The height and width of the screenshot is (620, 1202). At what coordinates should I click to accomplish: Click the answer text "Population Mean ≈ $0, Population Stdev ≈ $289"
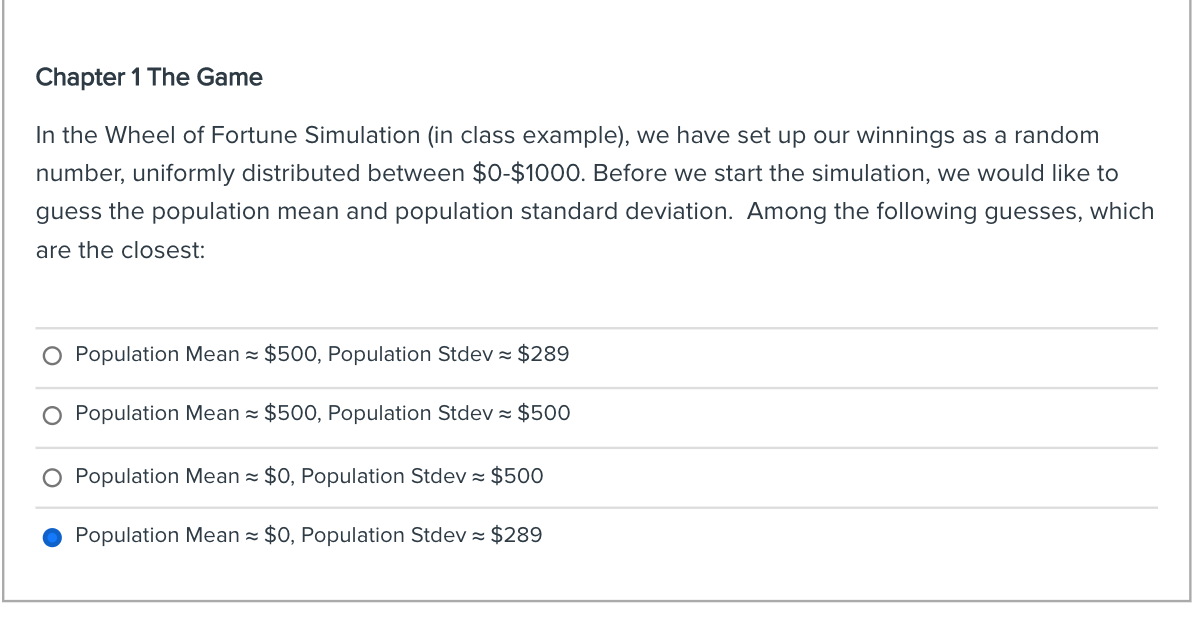[x=309, y=535]
